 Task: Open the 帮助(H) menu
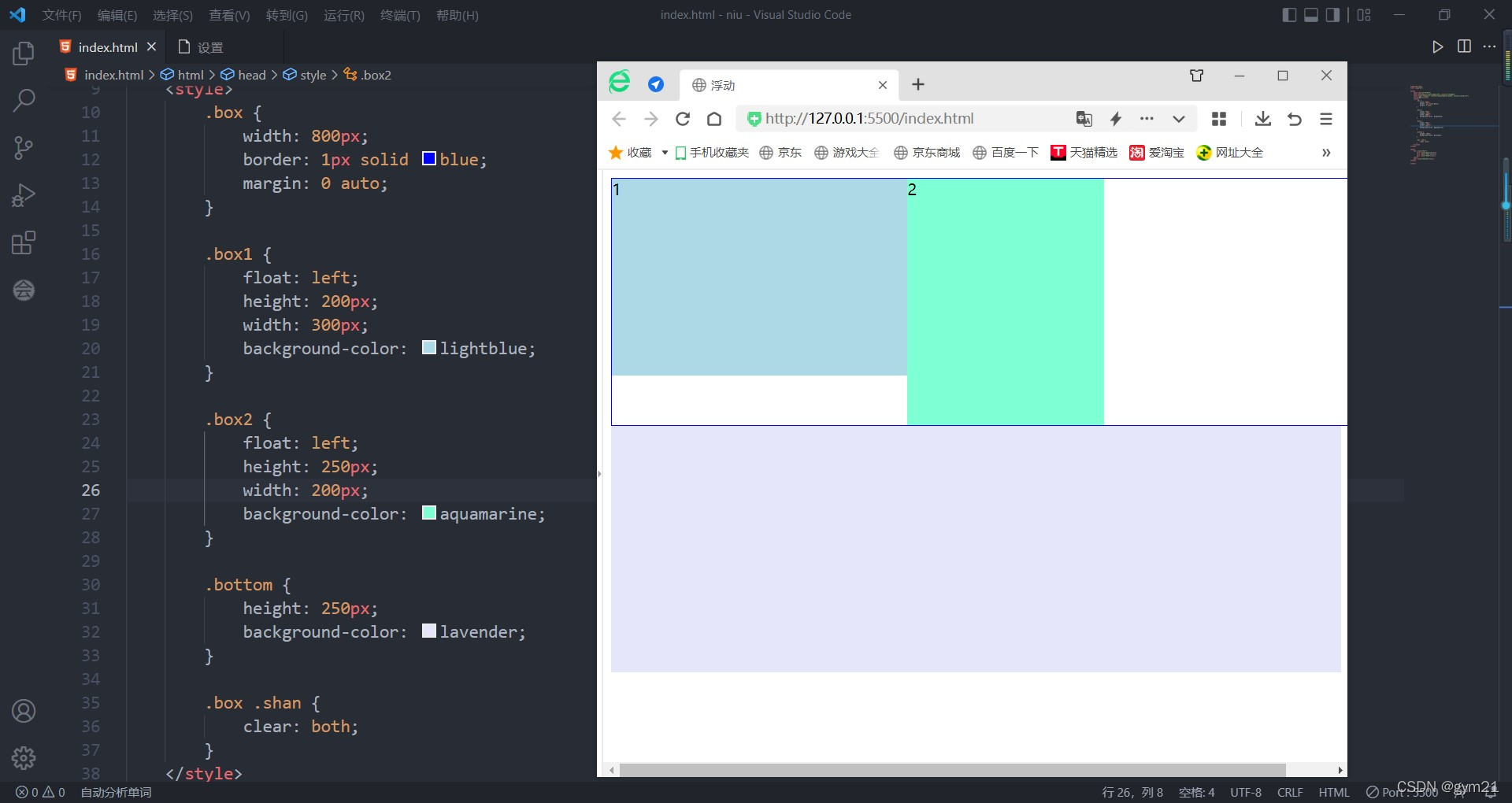tap(458, 15)
